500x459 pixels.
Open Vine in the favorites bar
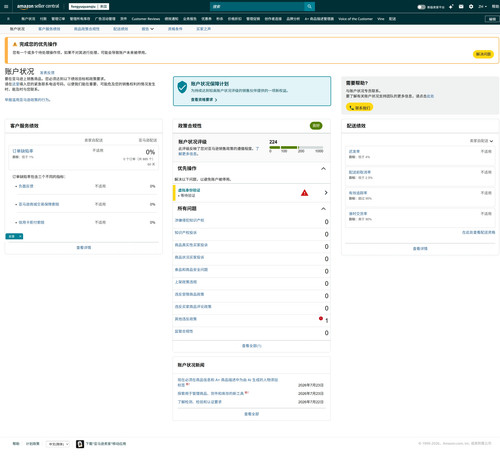coord(381,19)
